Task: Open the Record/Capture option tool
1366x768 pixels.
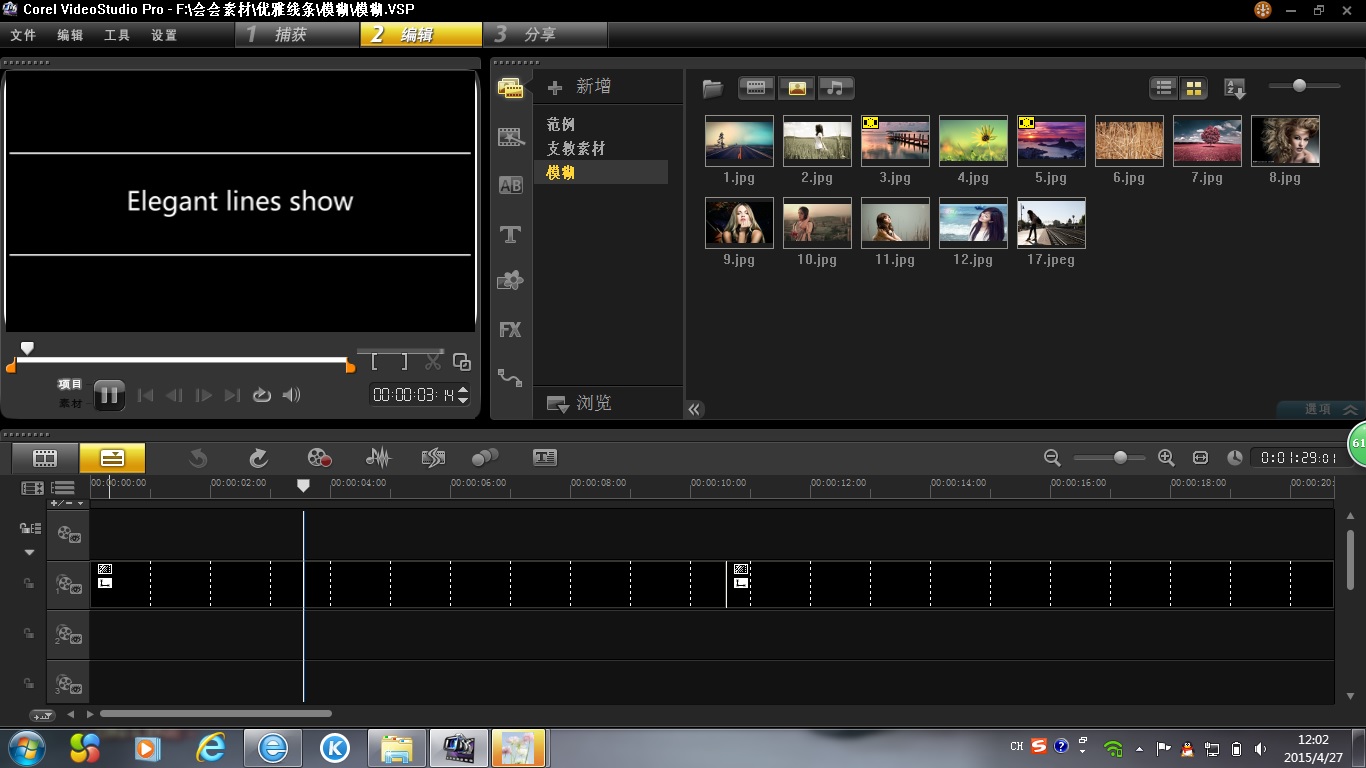Action: click(319, 458)
